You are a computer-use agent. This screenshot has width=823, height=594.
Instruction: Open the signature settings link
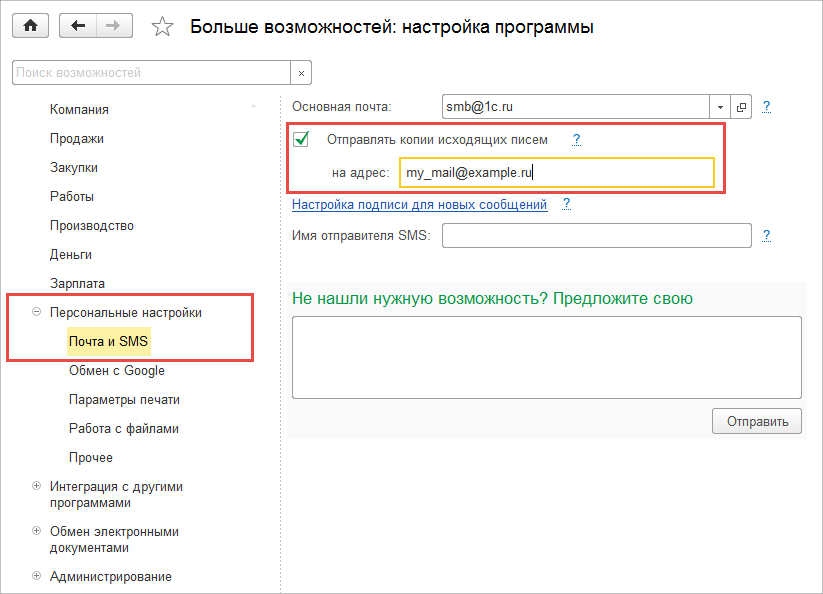click(419, 204)
